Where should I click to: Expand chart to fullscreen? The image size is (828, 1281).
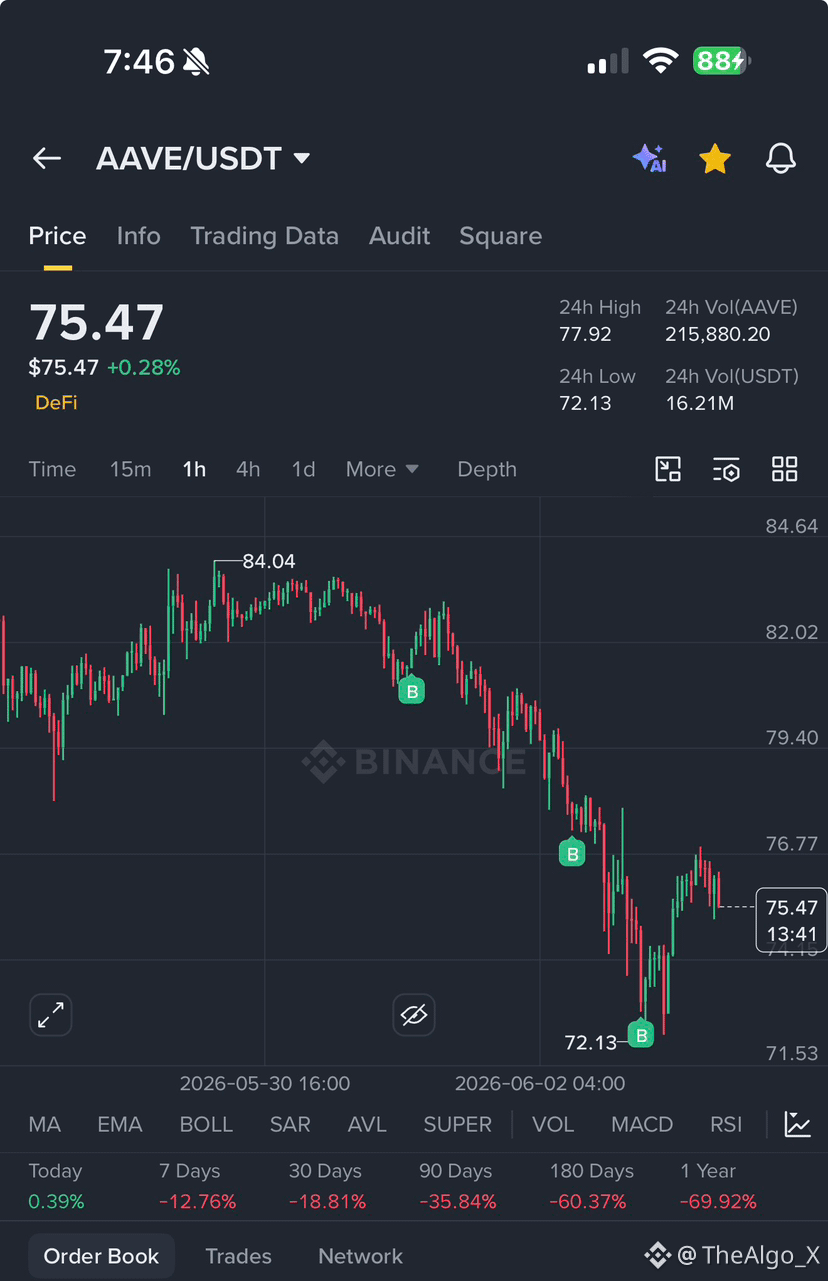point(50,1015)
